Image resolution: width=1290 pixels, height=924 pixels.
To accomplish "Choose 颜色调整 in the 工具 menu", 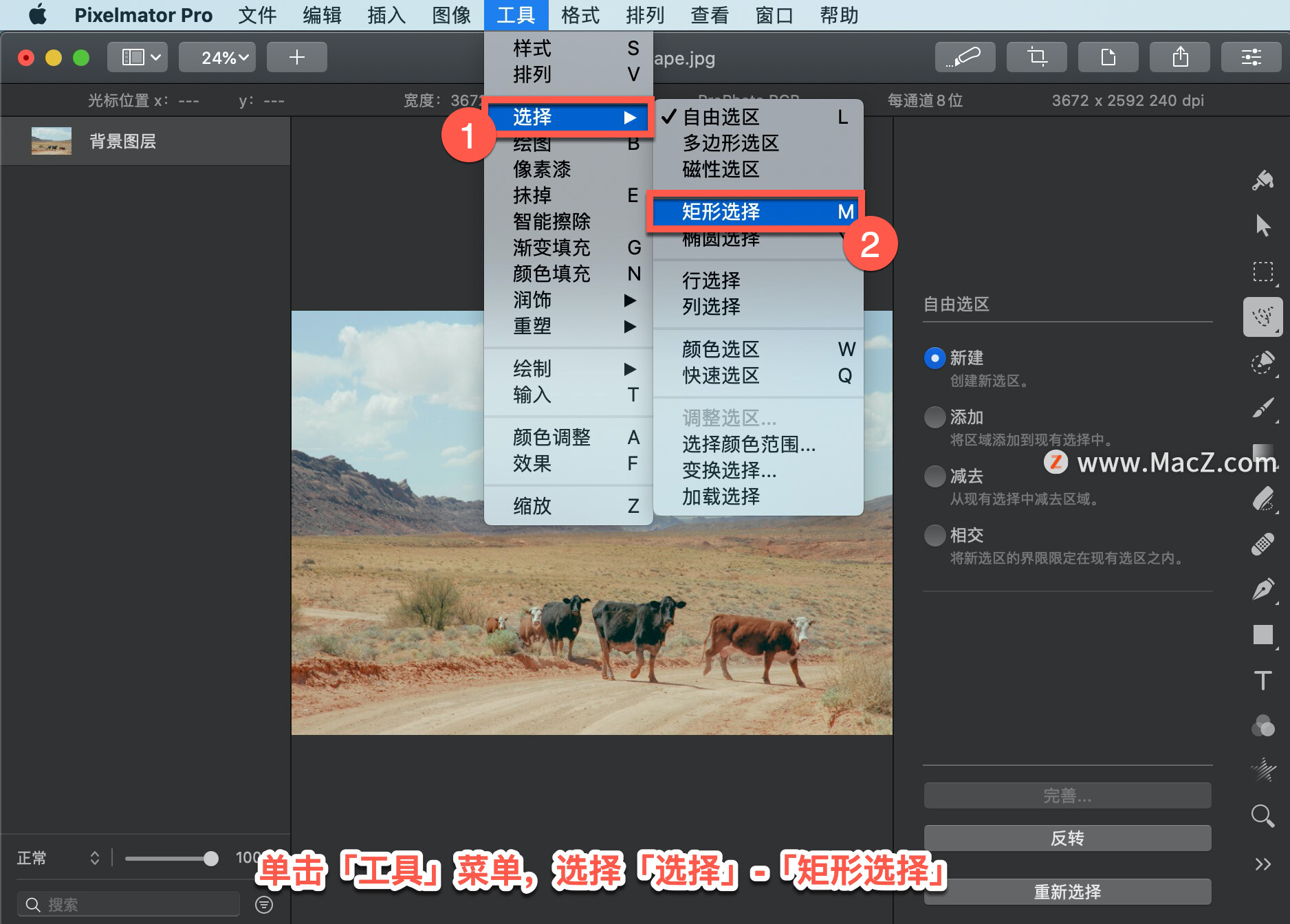I will coord(568,437).
